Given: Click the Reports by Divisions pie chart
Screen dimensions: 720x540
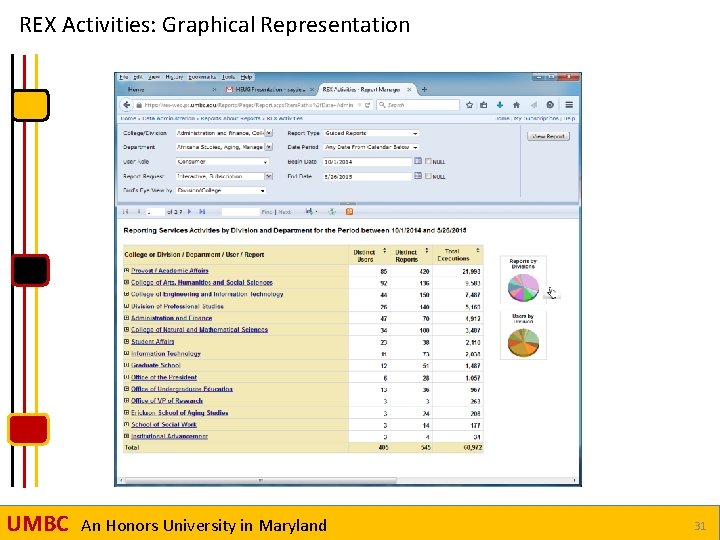Looking at the screenshot, I should tap(523, 287).
